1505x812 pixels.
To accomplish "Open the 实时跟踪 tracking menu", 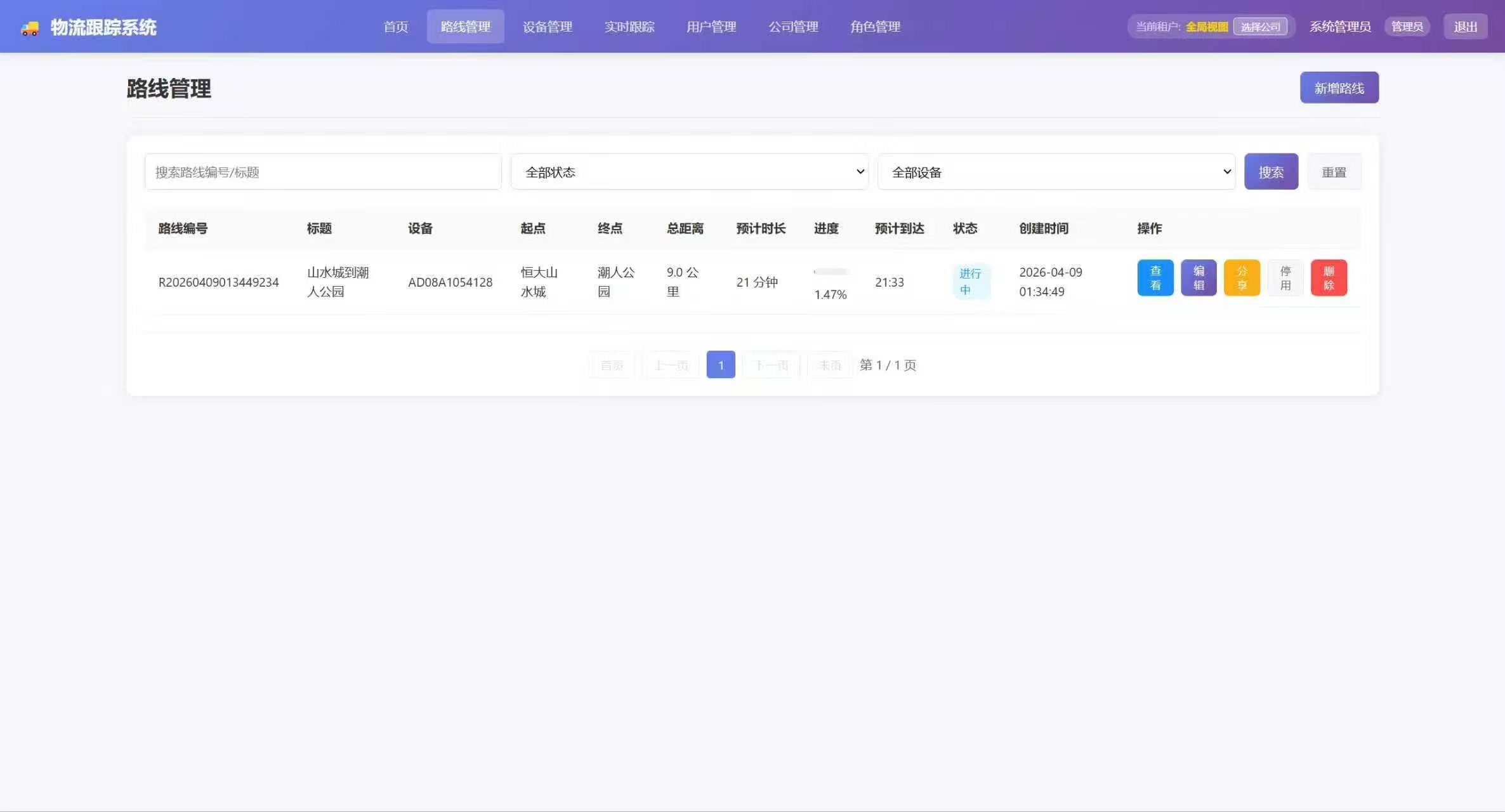I will tap(629, 27).
